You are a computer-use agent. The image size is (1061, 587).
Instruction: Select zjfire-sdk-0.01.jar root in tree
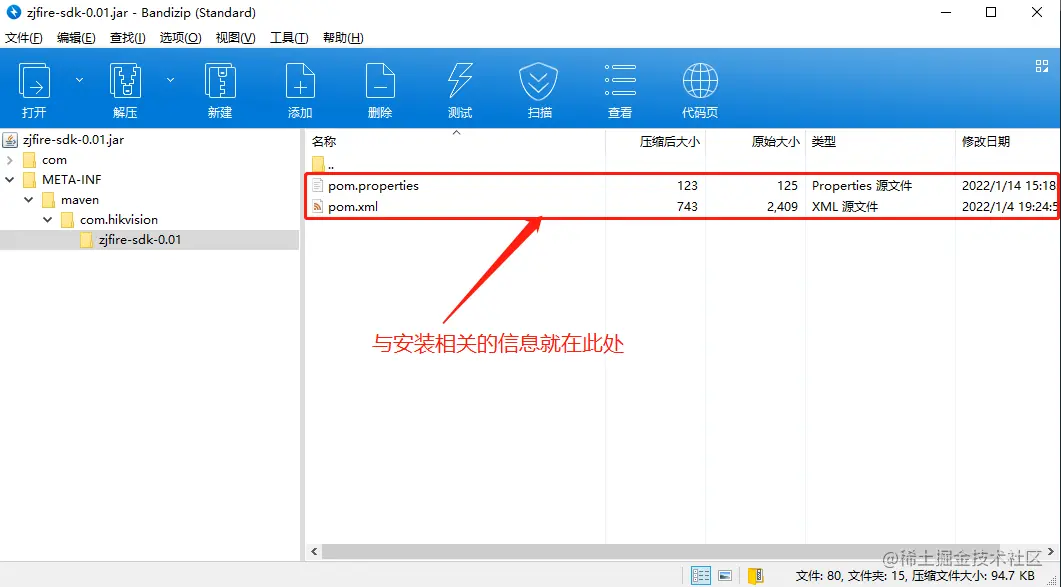point(72,140)
